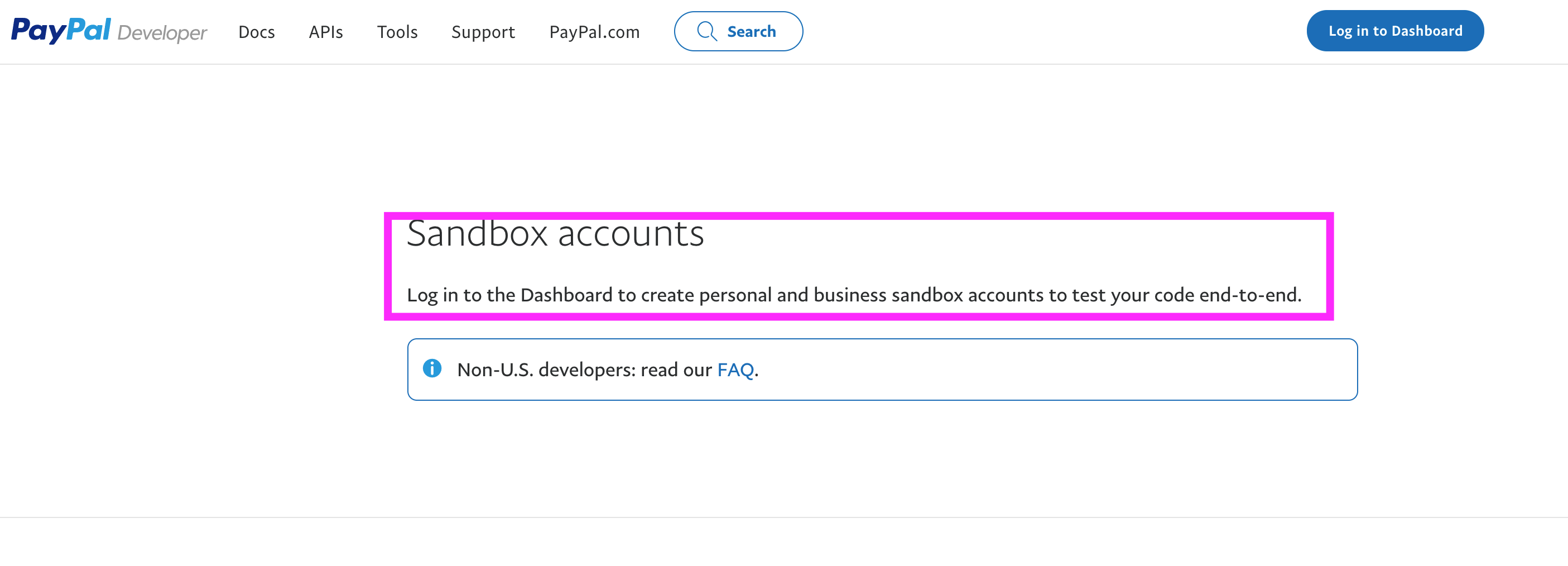Click the magnifying glass search icon

point(706,31)
